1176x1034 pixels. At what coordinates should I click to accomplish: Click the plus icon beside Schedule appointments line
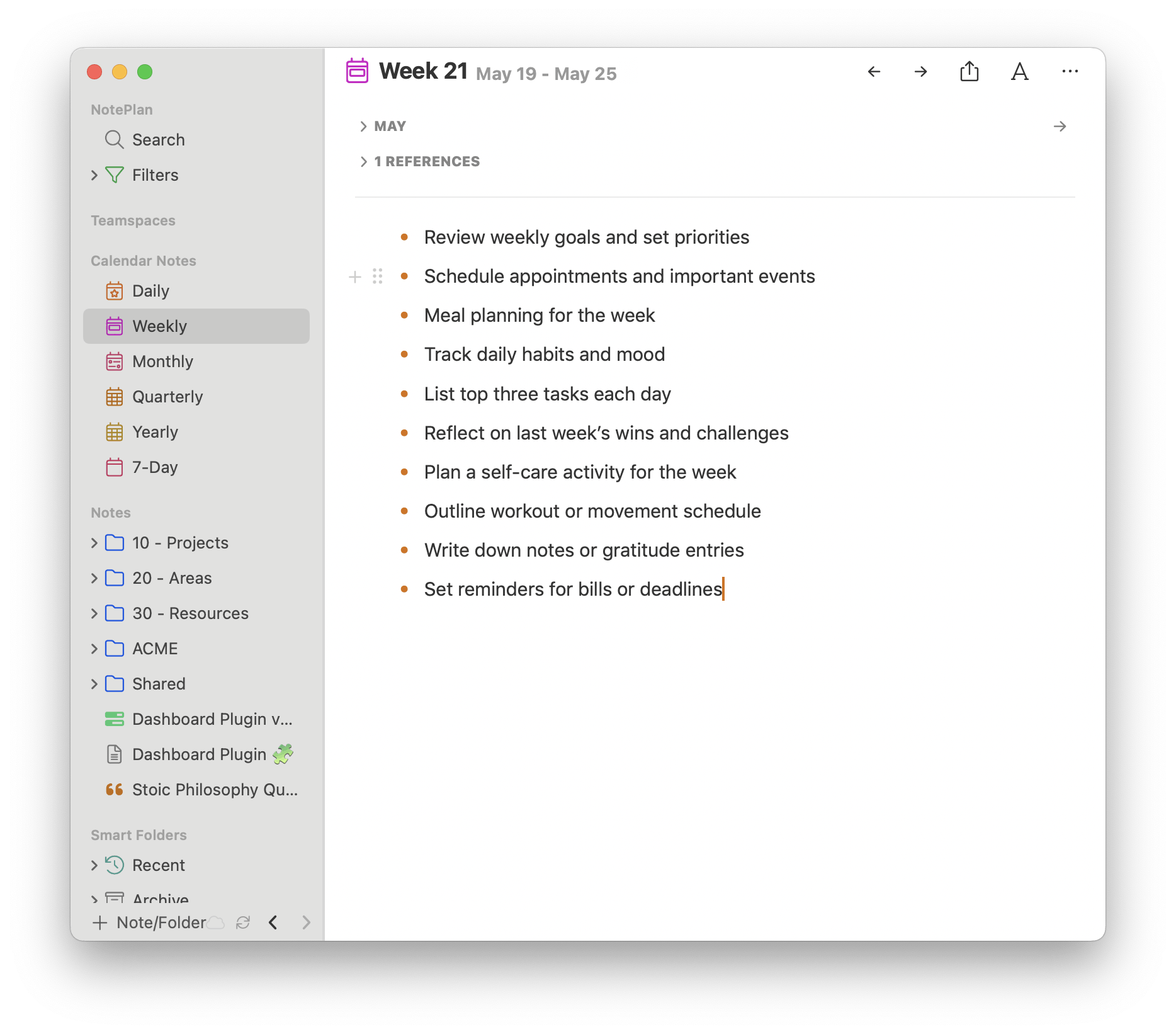tap(355, 276)
